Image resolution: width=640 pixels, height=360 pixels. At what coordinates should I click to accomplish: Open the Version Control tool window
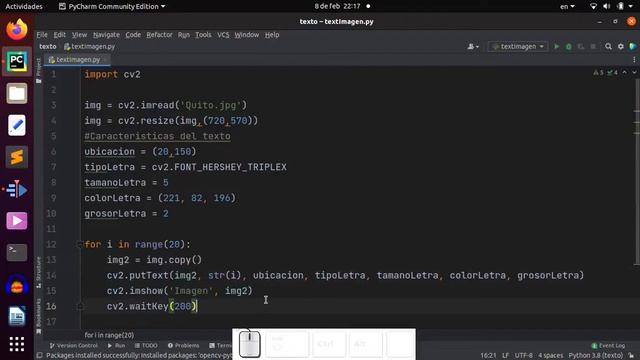[x=73, y=345]
